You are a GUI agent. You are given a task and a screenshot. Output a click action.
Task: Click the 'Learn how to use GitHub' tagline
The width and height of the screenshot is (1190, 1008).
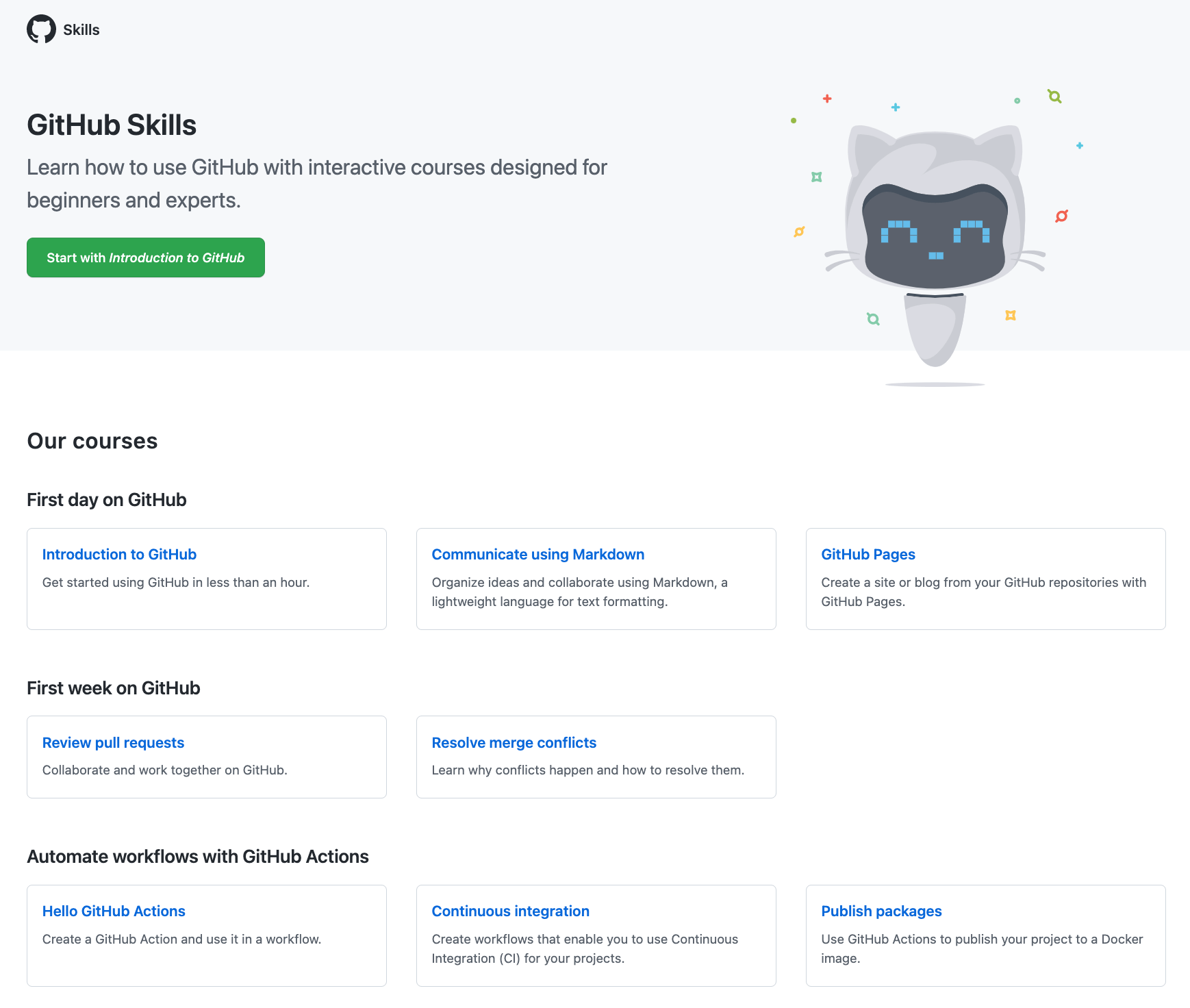click(317, 184)
